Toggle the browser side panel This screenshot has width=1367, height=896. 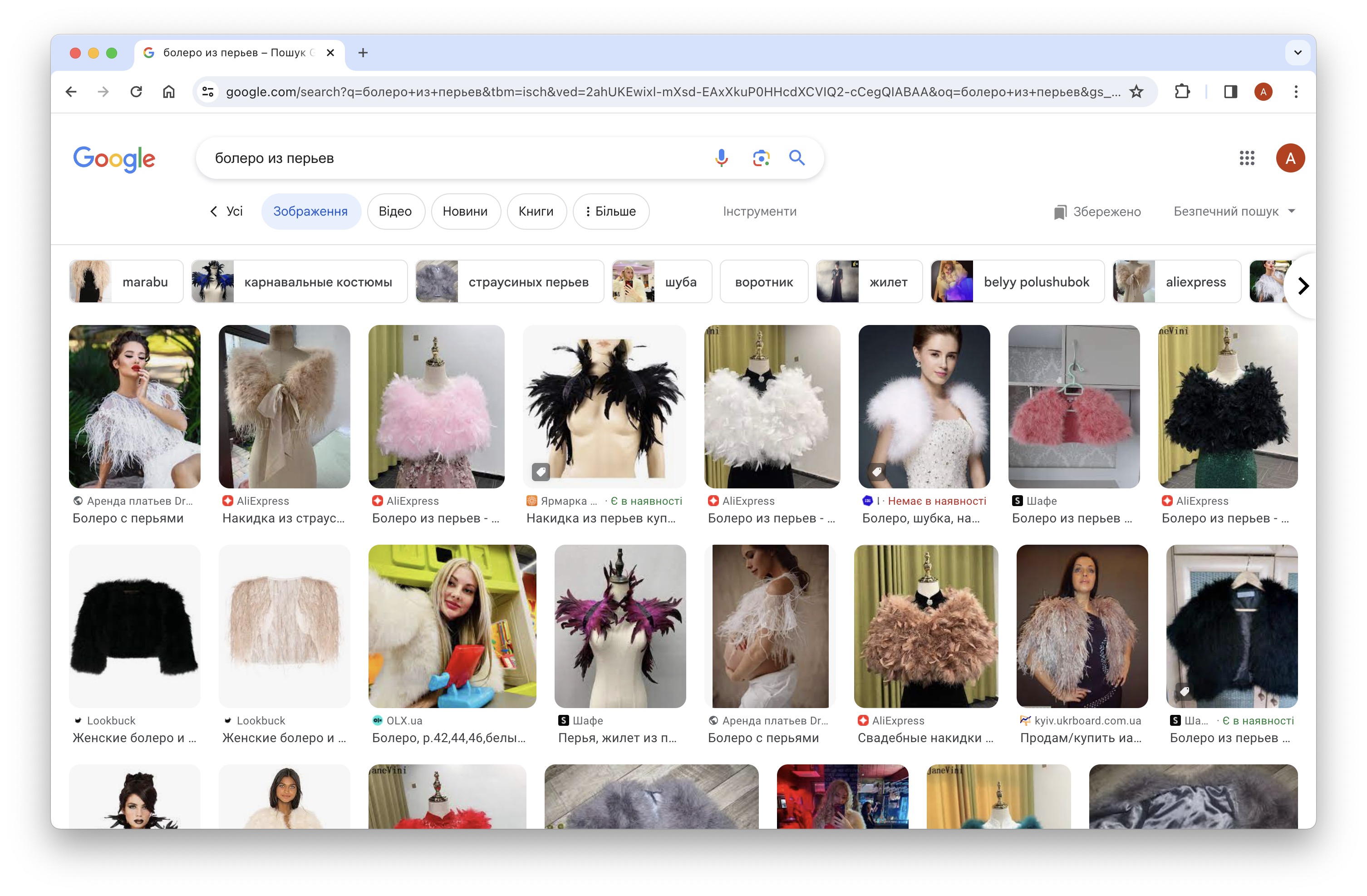pyautogui.click(x=1230, y=92)
